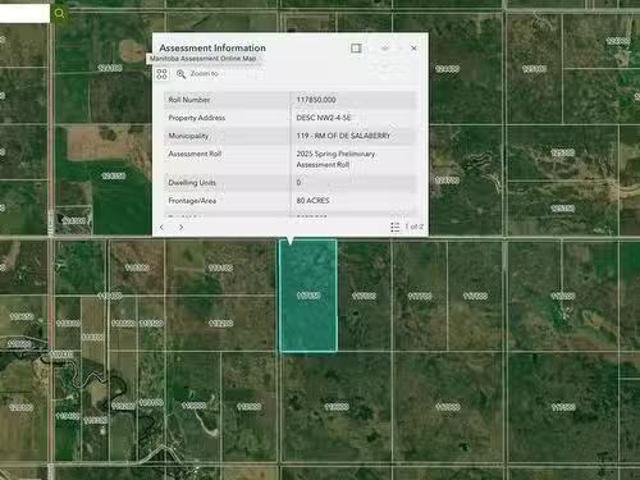The image size is (640, 480).
Task: Dock the Assessment Information popup
Action: tap(356, 48)
